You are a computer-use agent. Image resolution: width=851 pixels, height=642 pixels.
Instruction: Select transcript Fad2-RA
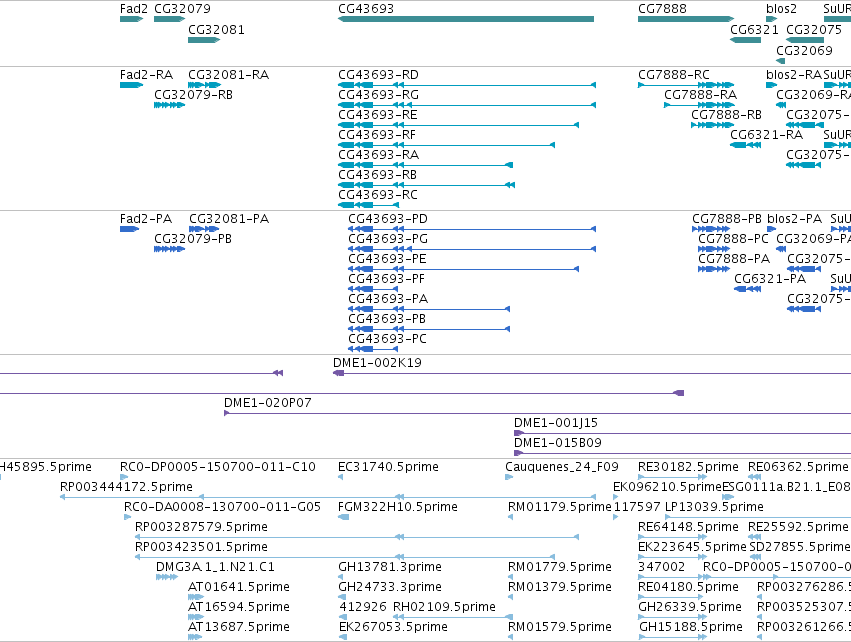coord(131,85)
